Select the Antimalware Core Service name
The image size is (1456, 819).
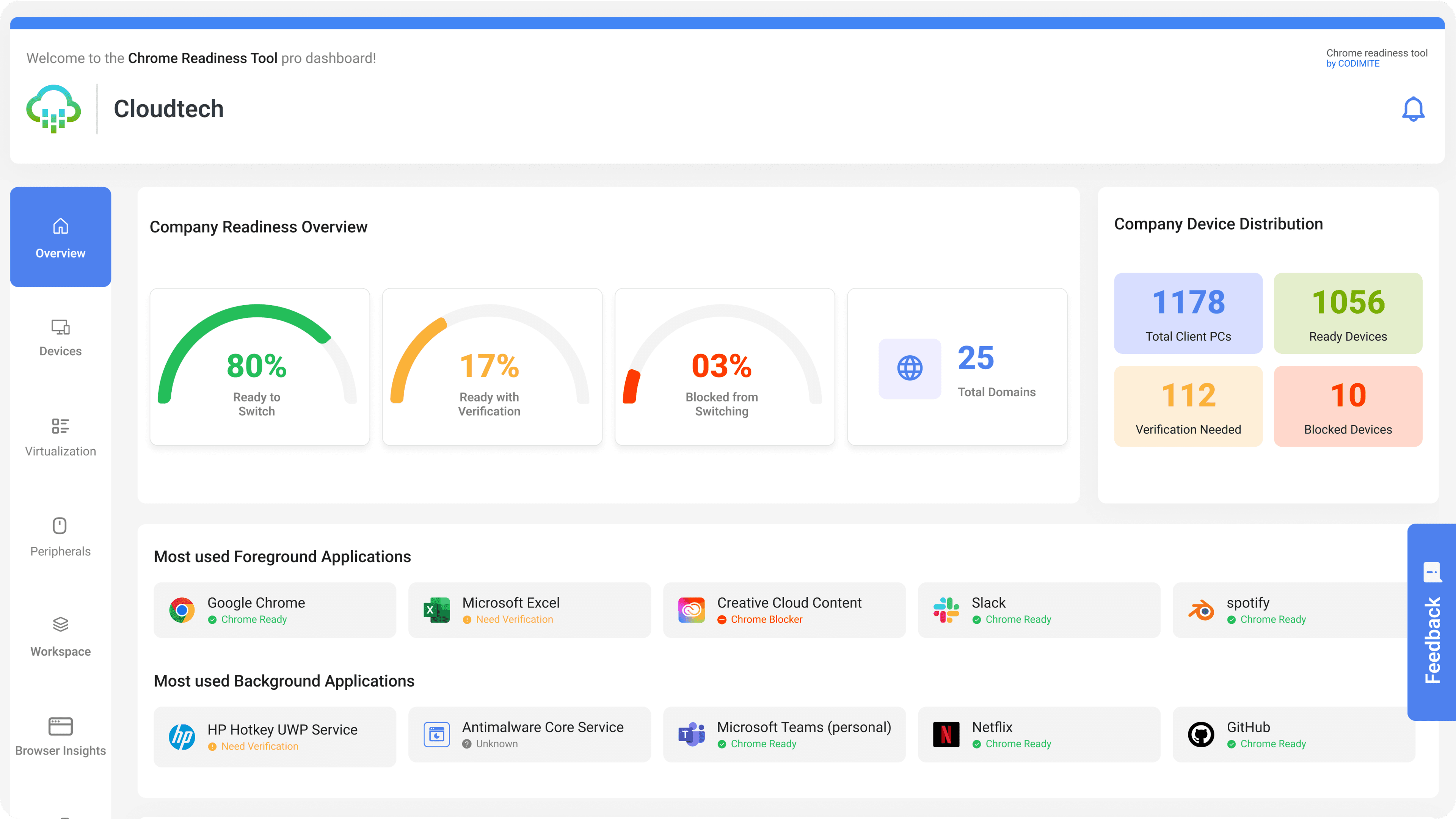click(543, 727)
